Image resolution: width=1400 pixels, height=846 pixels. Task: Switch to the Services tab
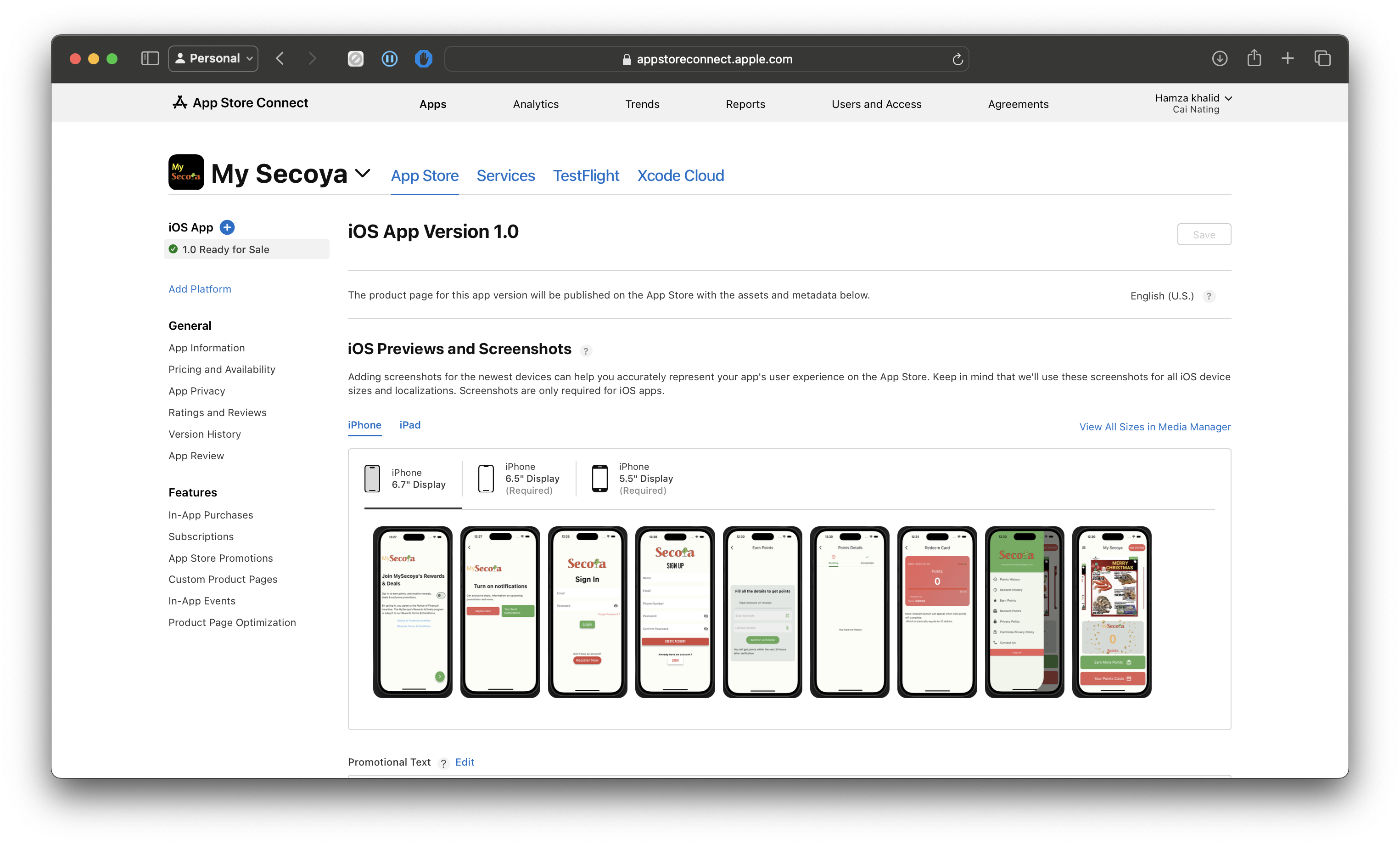[x=506, y=176]
